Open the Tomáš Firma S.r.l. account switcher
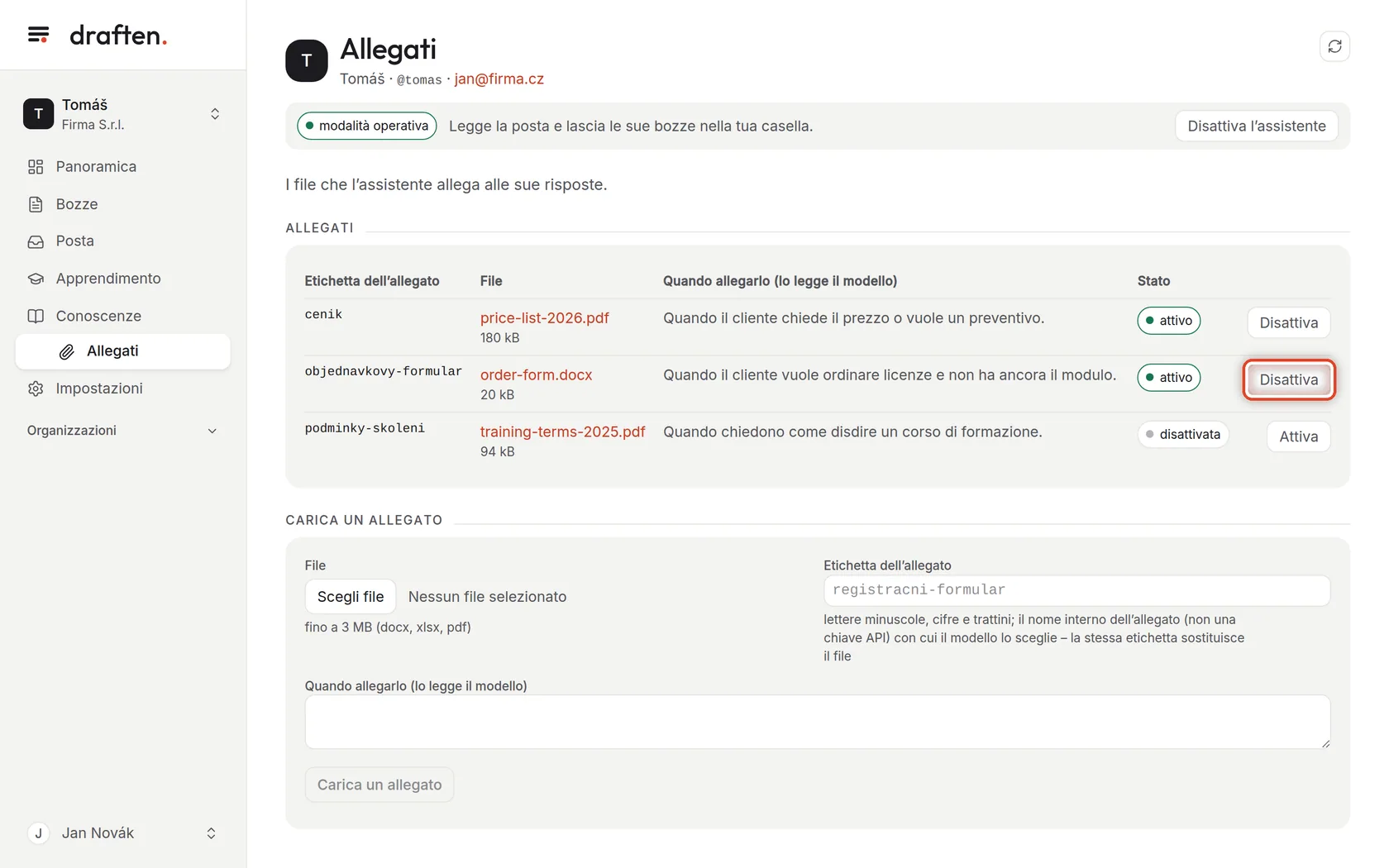Screen dimensions: 1389x868 click(123, 114)
